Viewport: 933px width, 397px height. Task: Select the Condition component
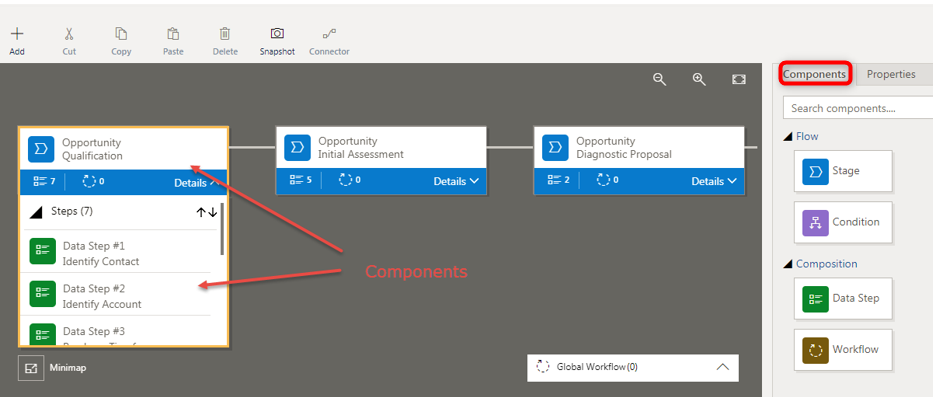pos(843,222)
